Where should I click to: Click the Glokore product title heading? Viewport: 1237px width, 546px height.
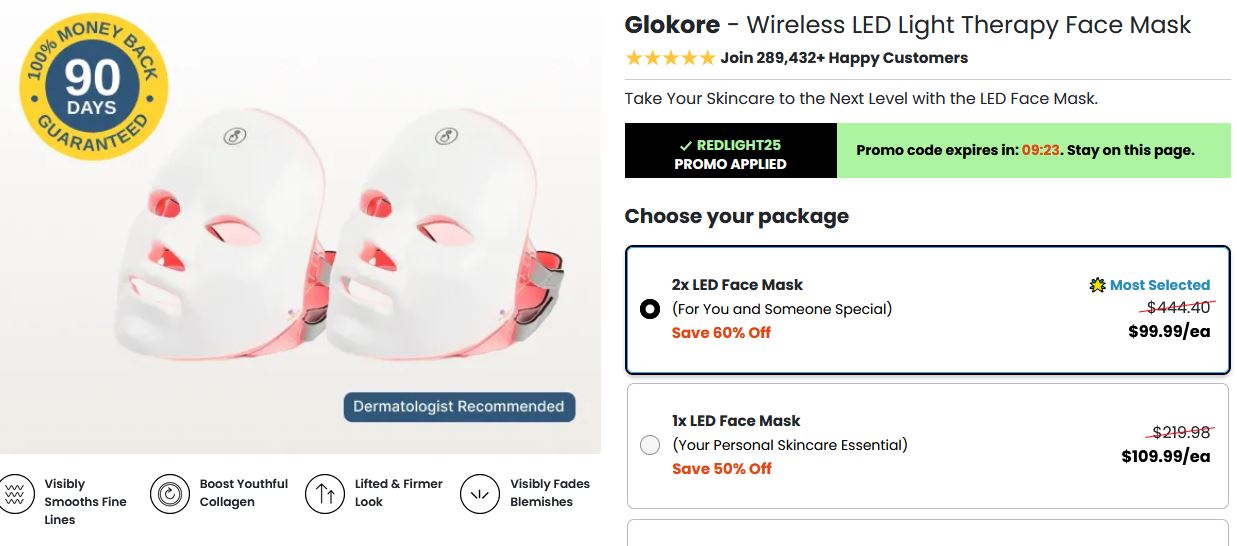pyautogui.click(x=907, y=25)
